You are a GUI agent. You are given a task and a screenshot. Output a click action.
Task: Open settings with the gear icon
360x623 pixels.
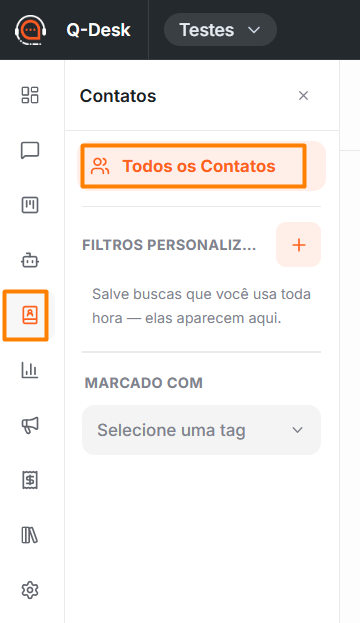[30, 590]
